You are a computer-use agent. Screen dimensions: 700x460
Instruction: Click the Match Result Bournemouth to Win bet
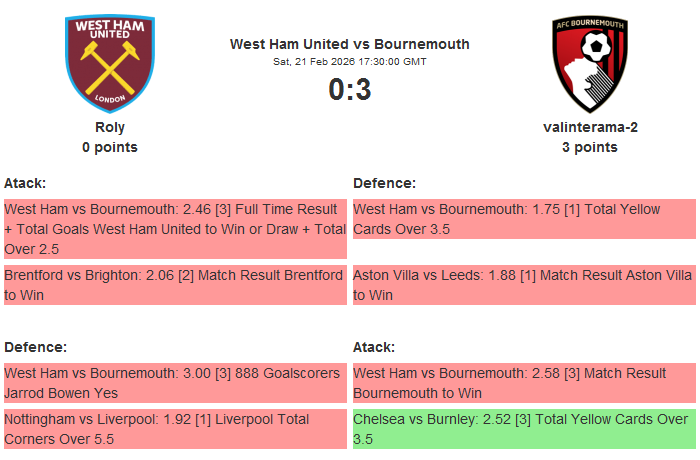(524, 383)
